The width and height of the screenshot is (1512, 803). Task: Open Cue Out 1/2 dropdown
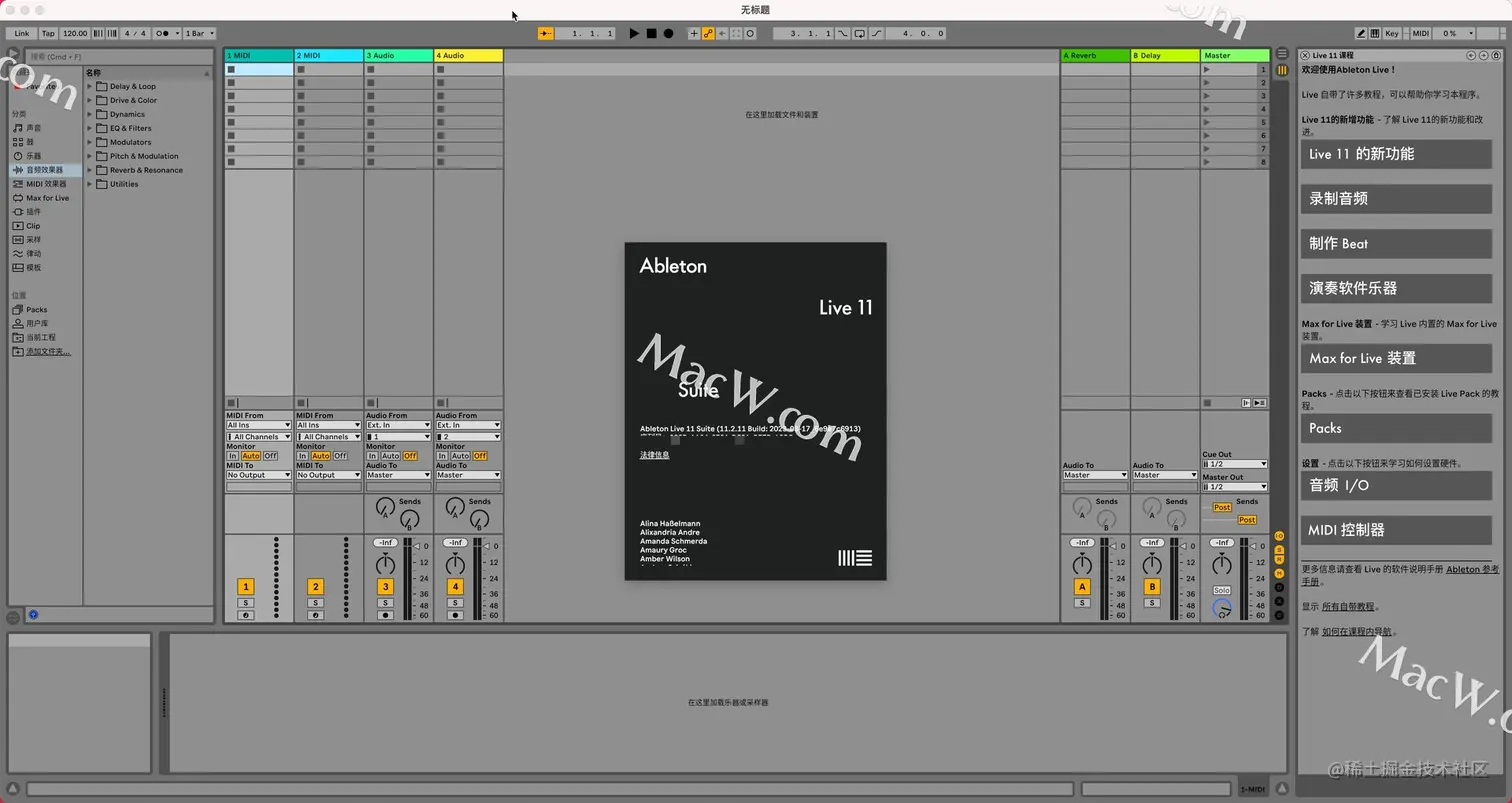tap(1235, 464)
